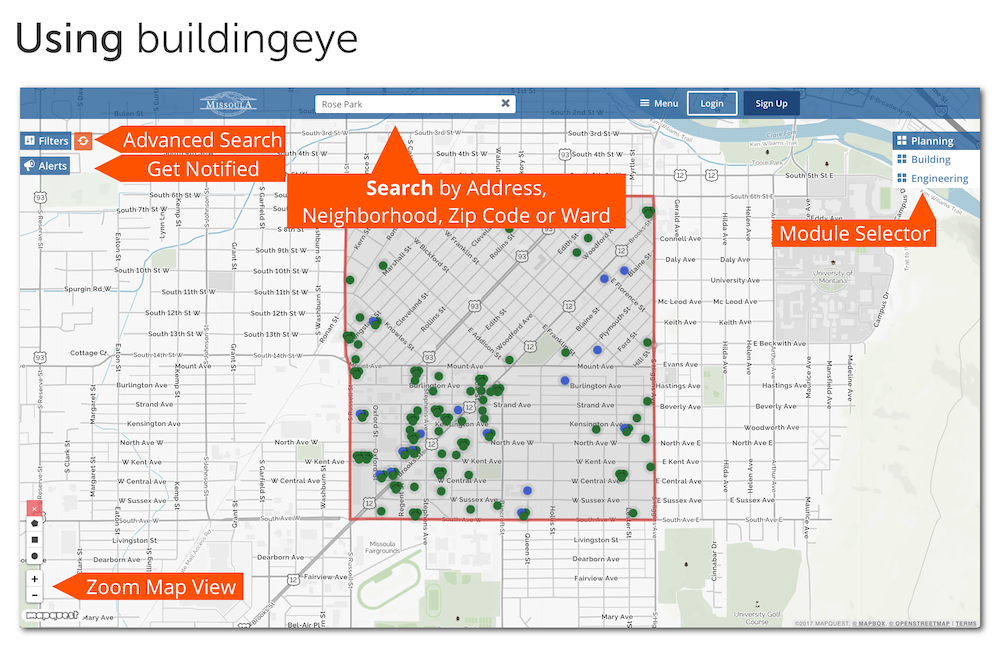Open the Terms link in map attribution
This screenshot has width=1000, height=665.
tap(966, 624)
